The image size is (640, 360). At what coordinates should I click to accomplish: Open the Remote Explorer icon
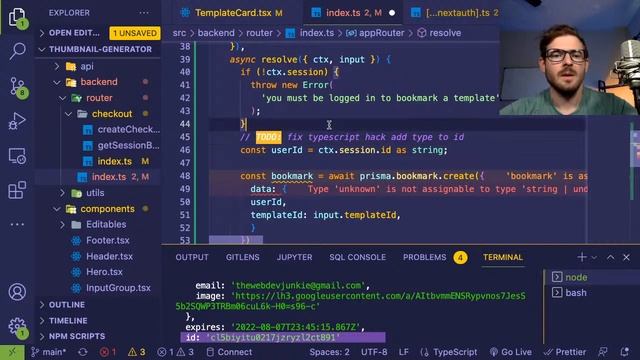click(x=17, y=156)
